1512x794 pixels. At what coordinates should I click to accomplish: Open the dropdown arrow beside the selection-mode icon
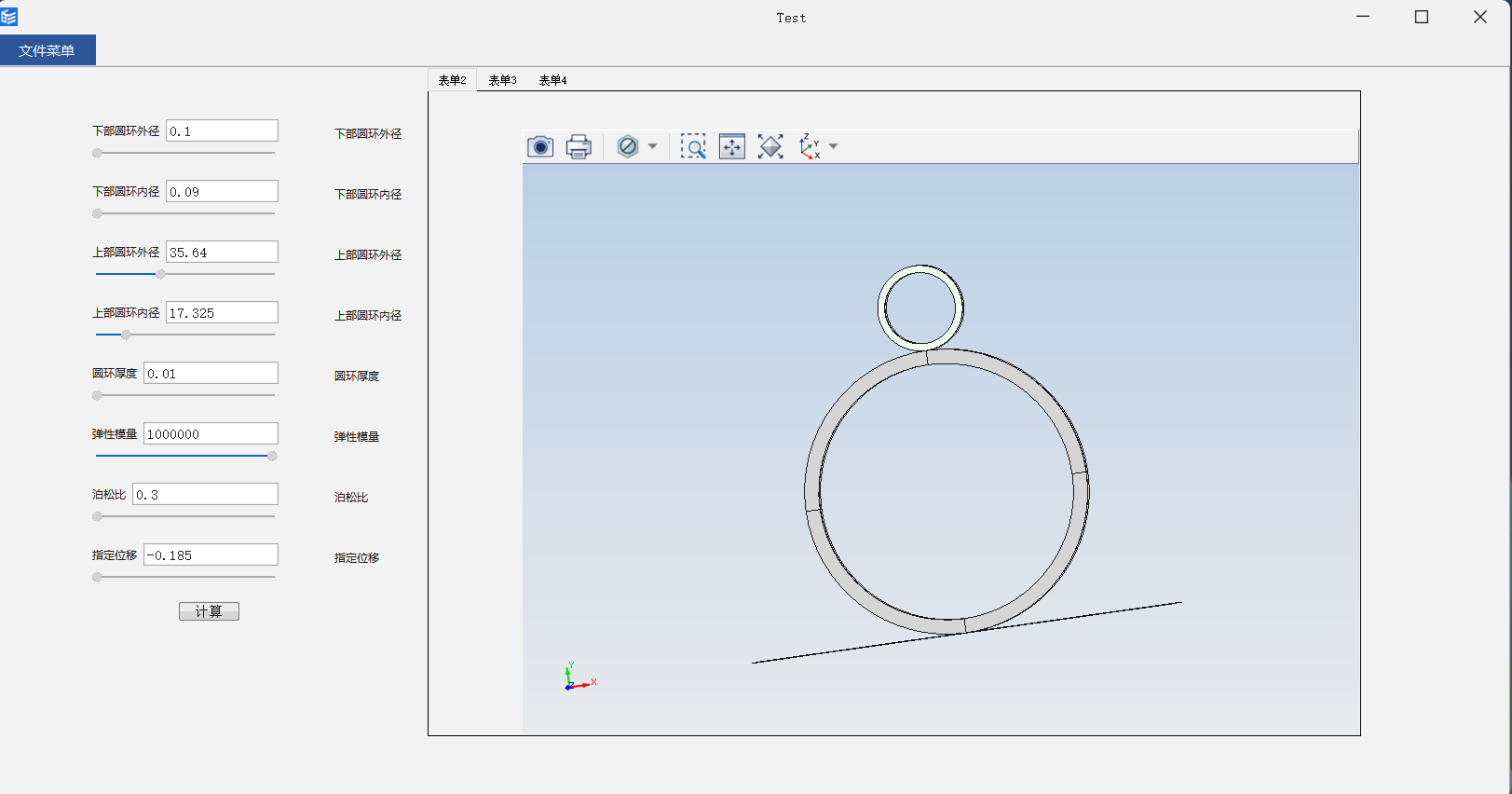pos(652,146)
